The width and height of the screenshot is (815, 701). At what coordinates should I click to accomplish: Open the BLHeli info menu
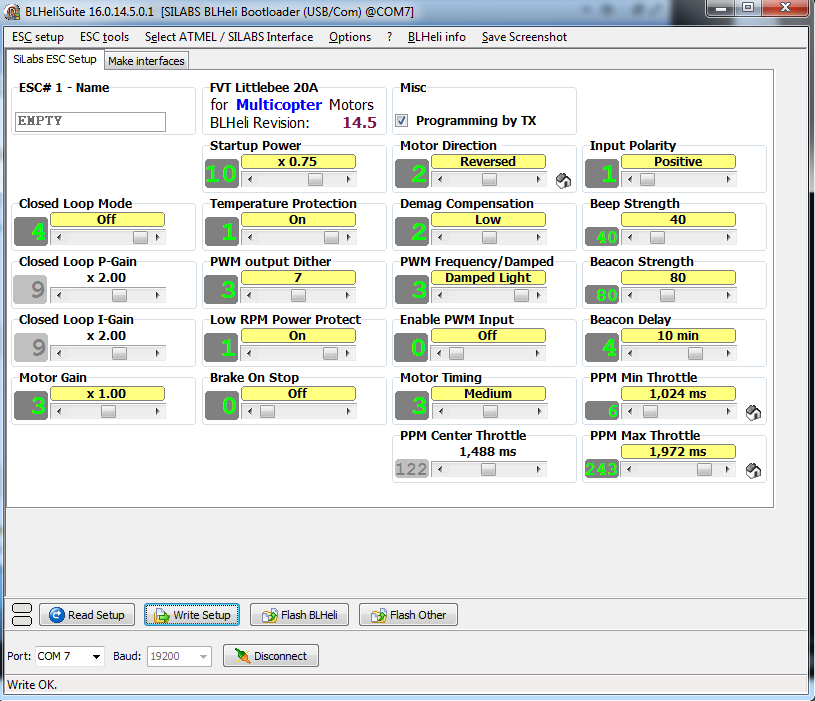[437, 37]
